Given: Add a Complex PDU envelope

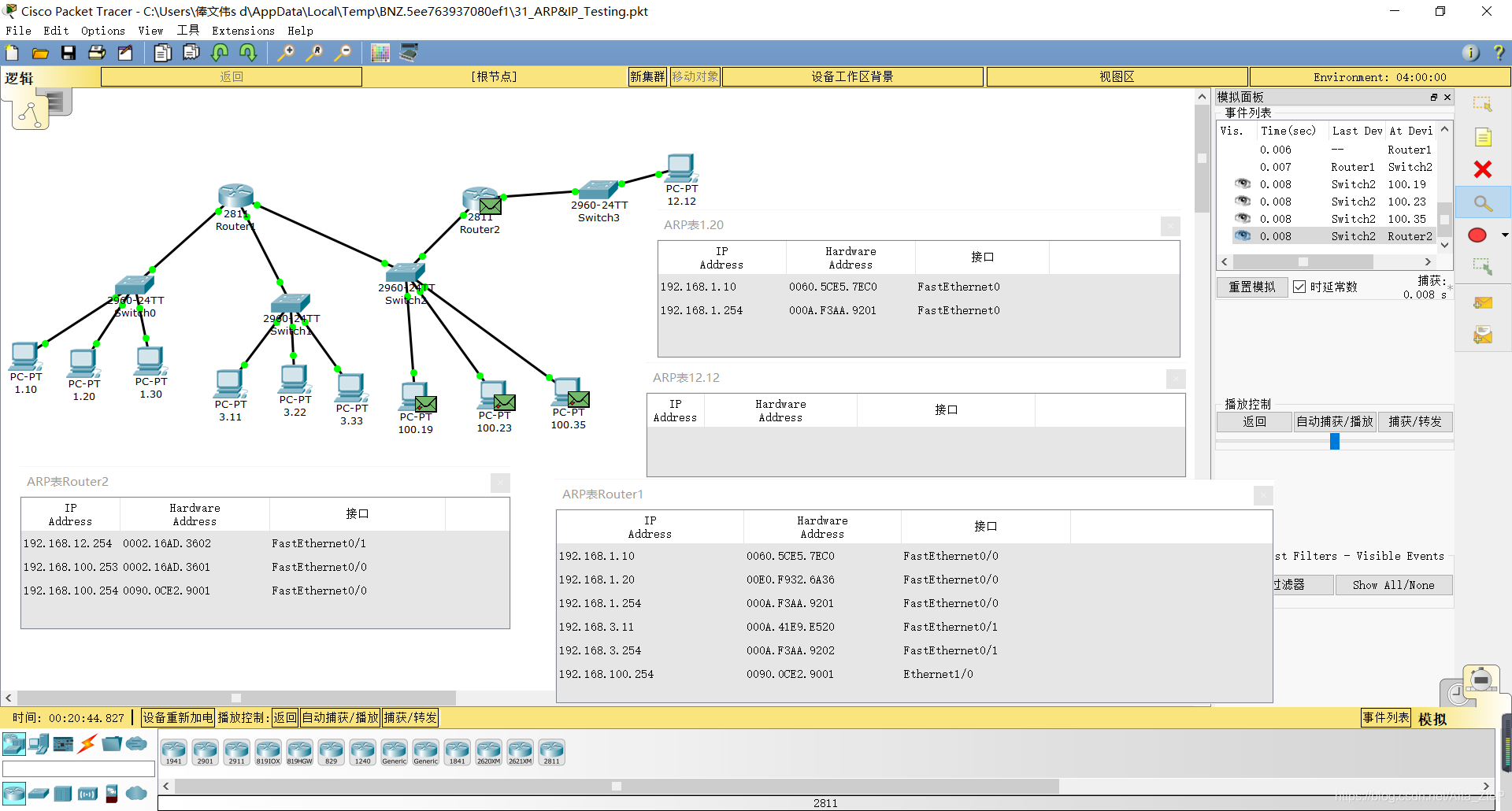Looking at the screenshot, I should tap(1483, 335).
